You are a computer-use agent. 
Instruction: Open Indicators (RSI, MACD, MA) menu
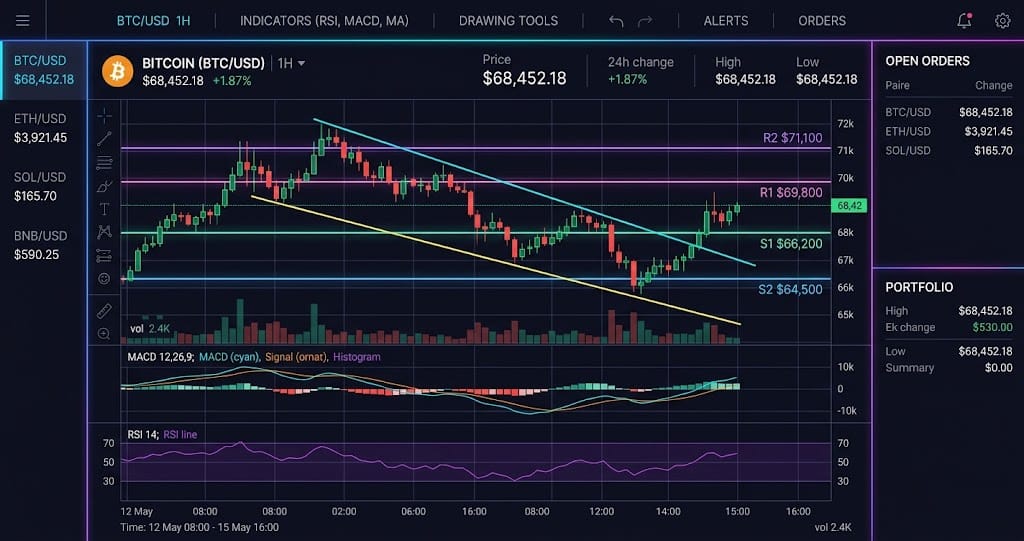324,21
